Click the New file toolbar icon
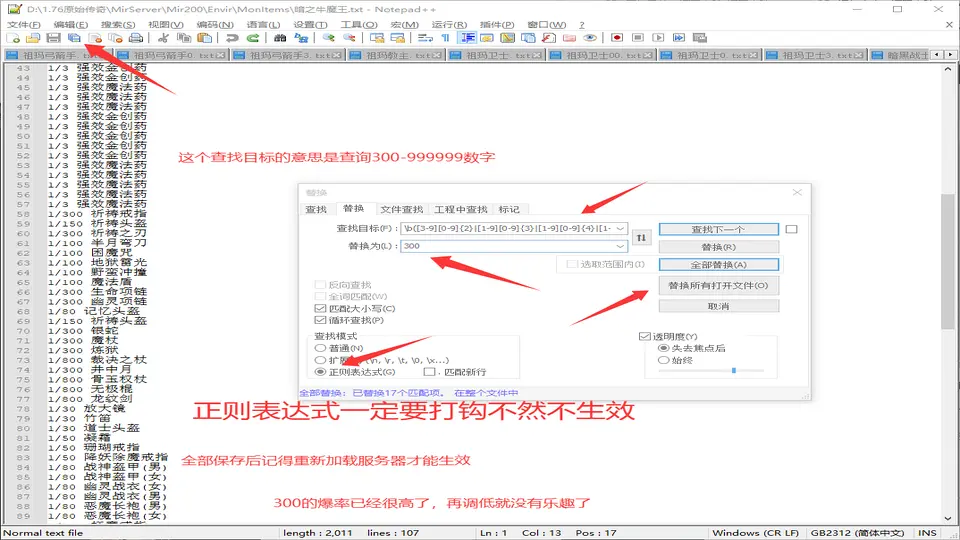960x540 pixels. 13,38
